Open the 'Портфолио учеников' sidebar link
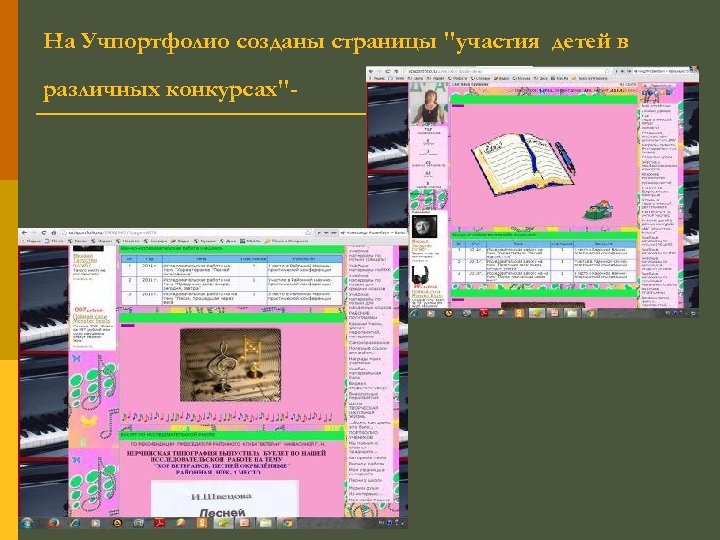 click(363, 435)
